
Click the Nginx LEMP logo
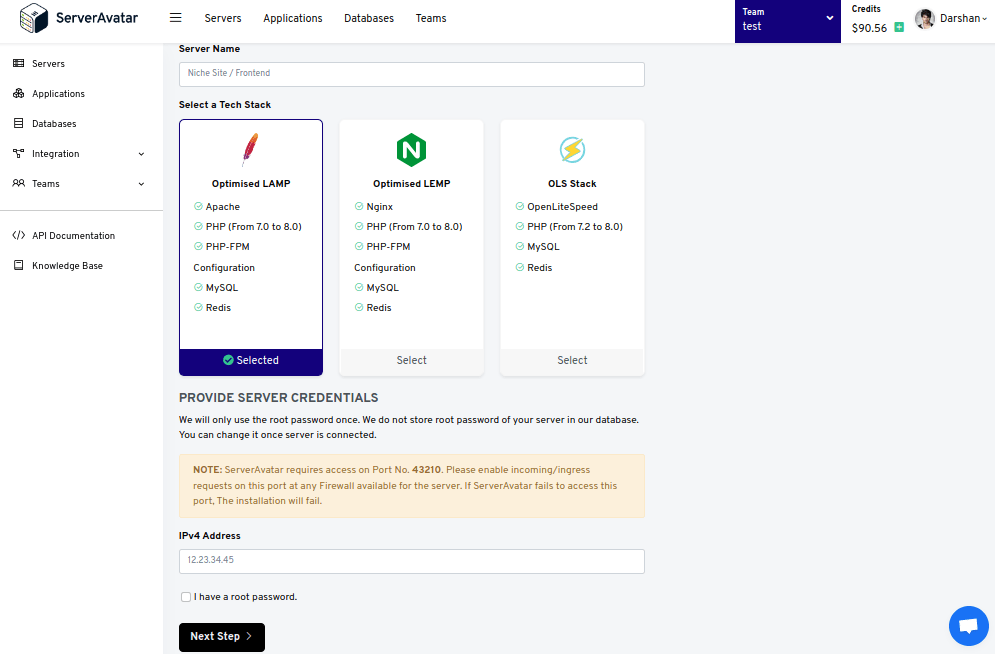point(411,150)
